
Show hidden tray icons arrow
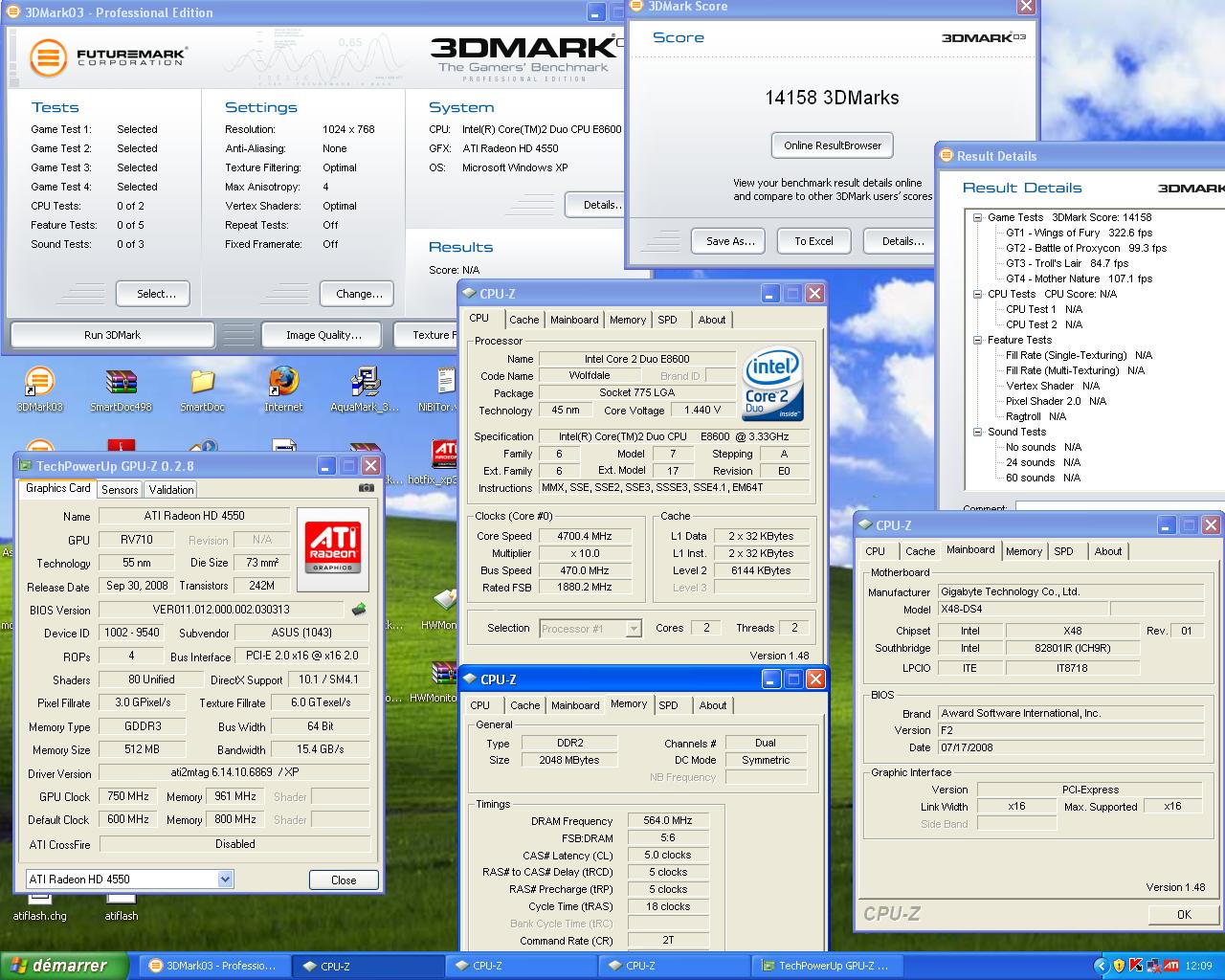tap(1101, 966)
